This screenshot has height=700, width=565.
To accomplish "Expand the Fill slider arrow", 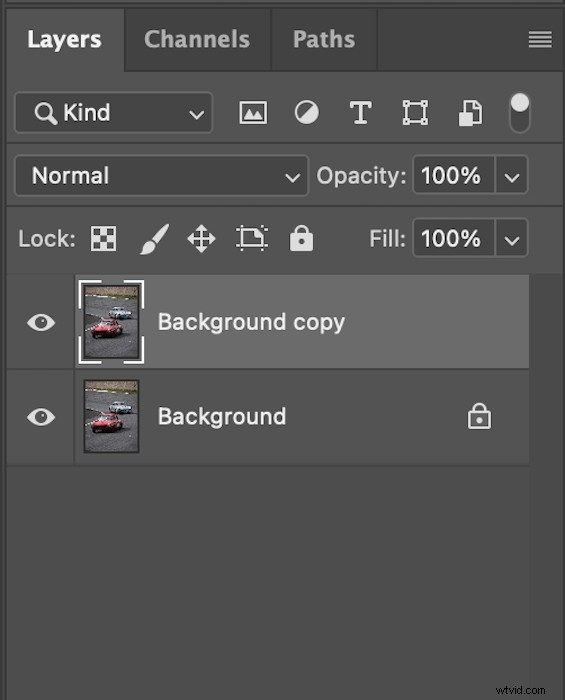I will coord(511,238).
